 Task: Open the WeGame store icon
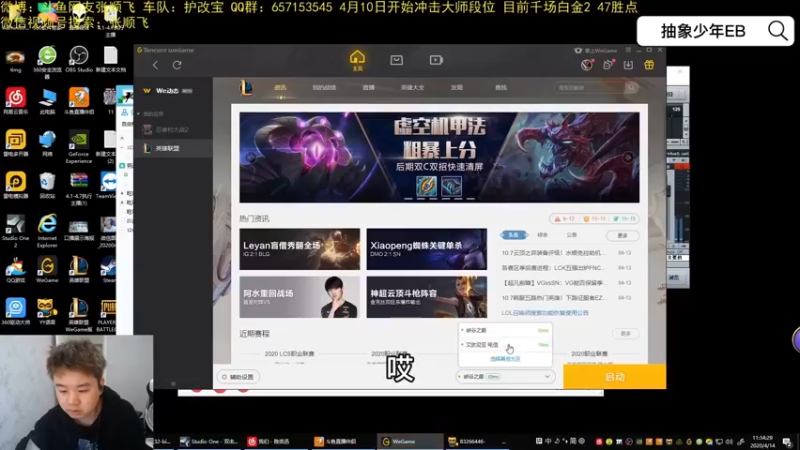(396, 60)
